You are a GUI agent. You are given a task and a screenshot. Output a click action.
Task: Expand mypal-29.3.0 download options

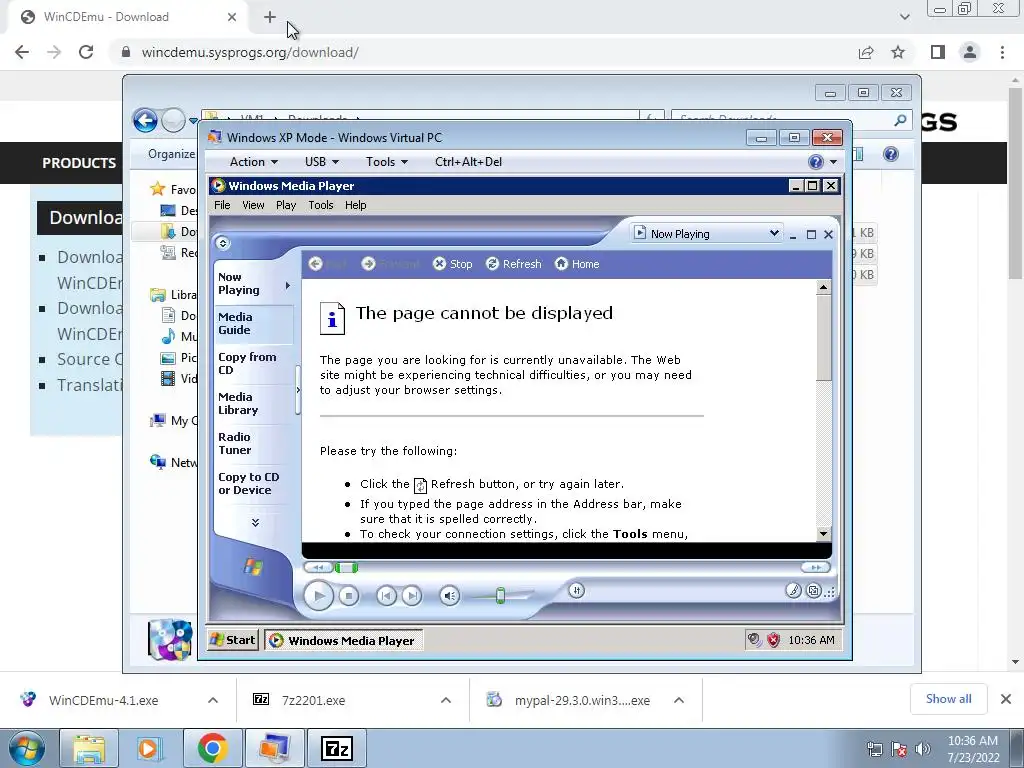[x=679, y=700]
